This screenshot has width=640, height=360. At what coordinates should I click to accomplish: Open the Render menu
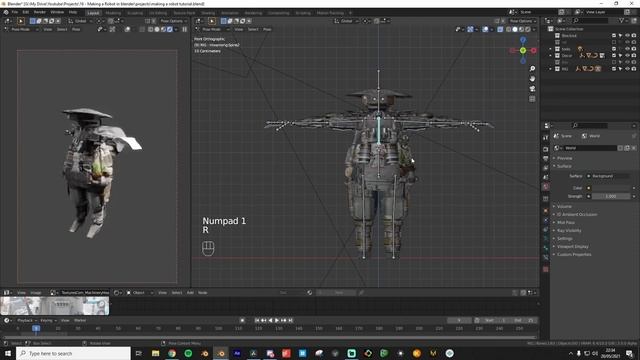(x=40, y=12)
